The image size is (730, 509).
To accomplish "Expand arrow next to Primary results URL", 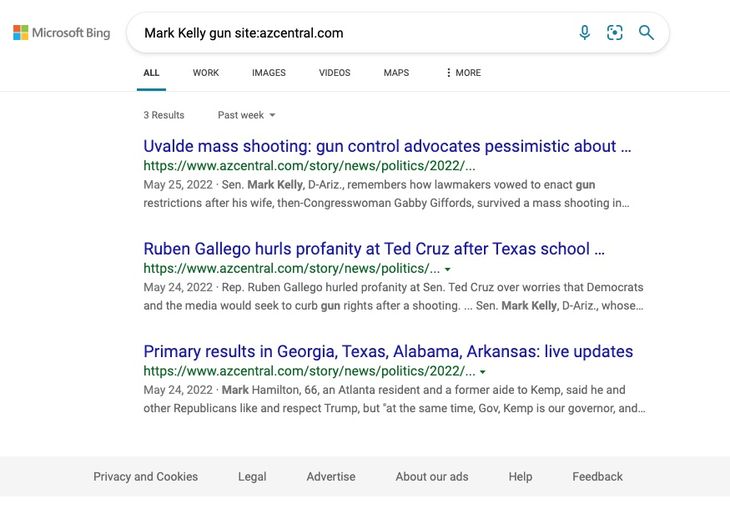I will point(484,372).
